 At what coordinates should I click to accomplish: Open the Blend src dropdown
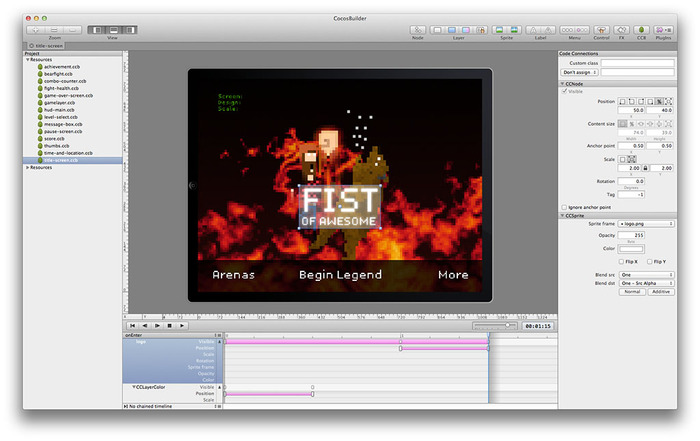click(646, 275)
